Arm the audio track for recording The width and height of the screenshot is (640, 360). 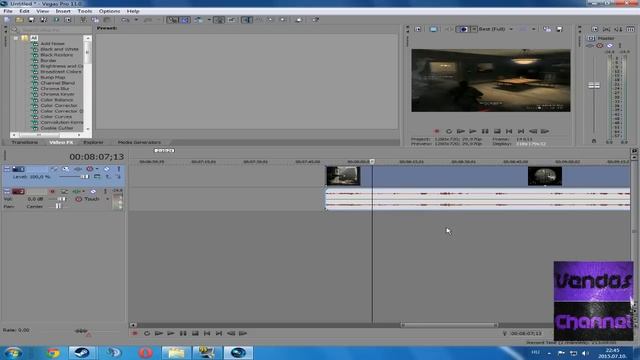(52, 191)
